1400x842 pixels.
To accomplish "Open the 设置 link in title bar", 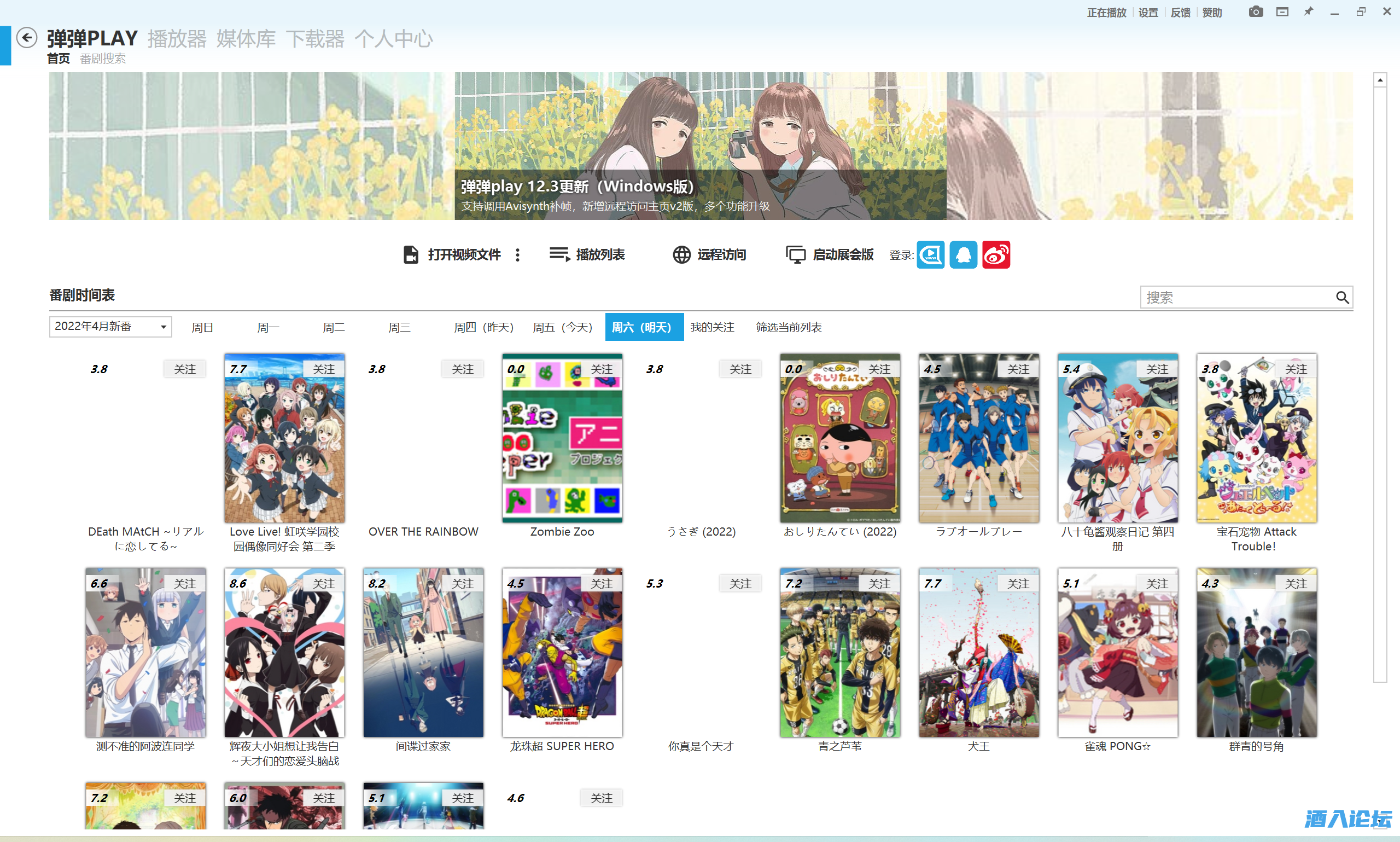I will pyautogui.click(x=1148, y=13).
